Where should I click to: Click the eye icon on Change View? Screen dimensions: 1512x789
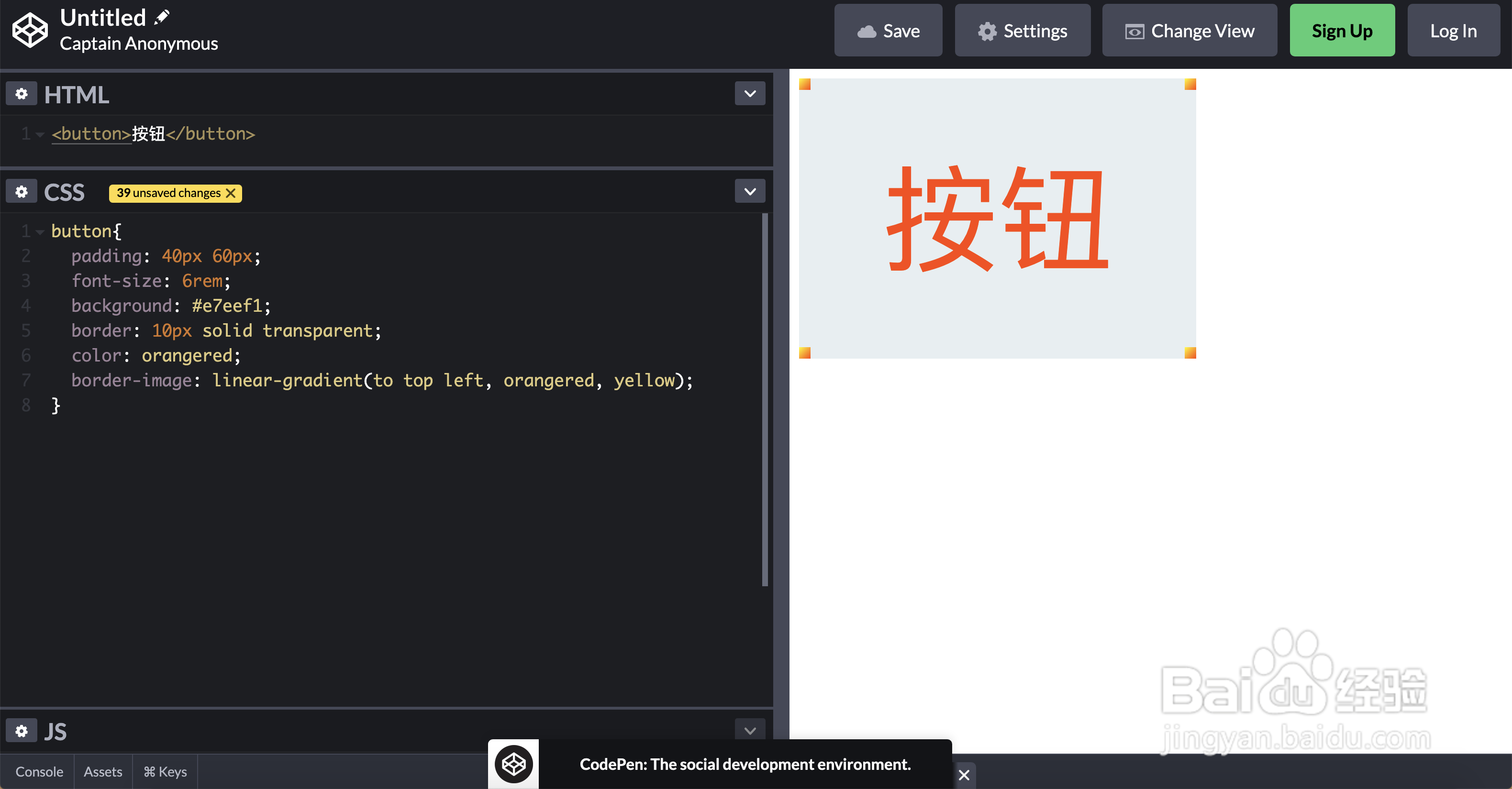tap(1135, 31)
